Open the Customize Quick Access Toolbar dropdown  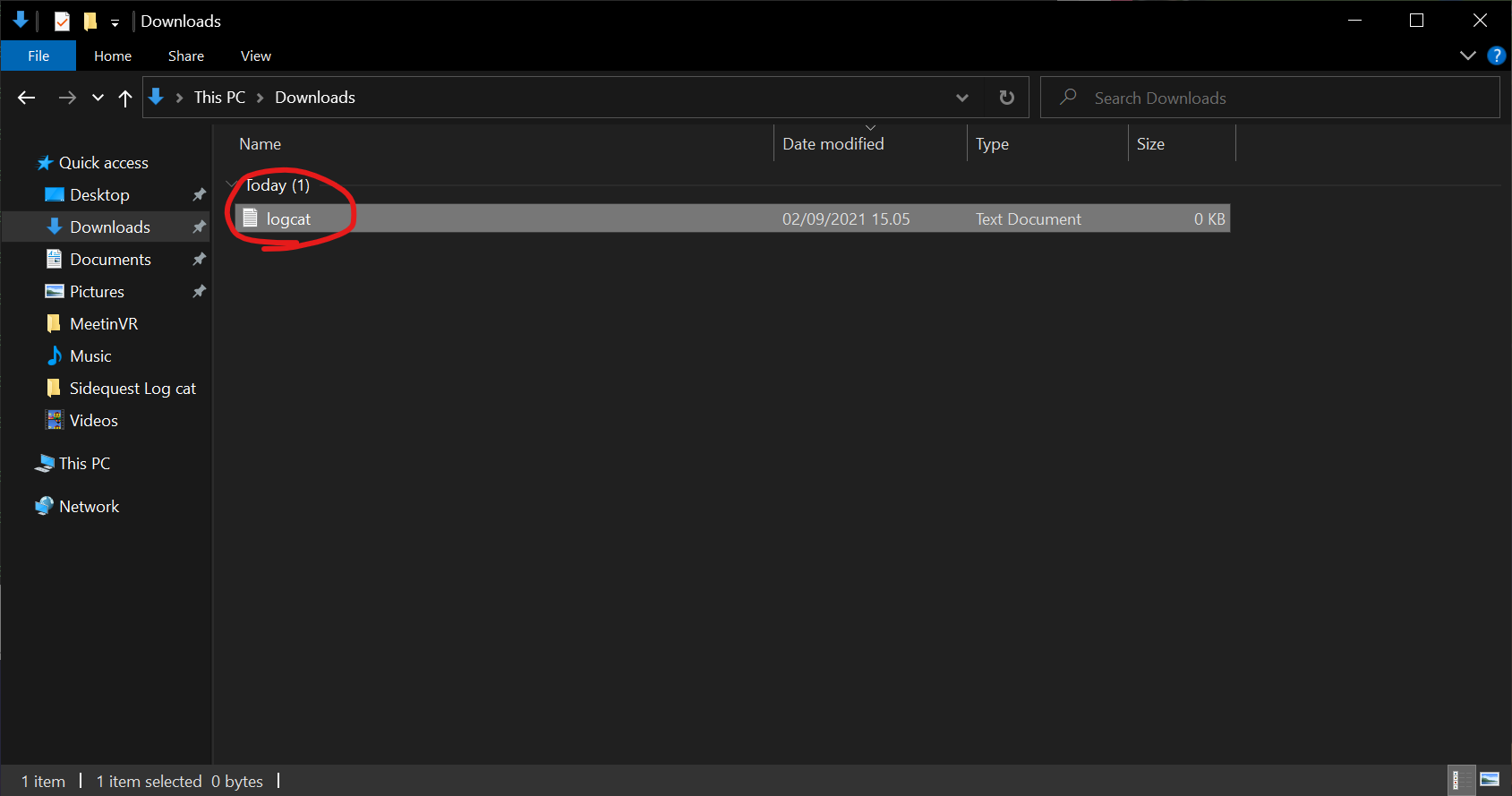coord(115,22)
